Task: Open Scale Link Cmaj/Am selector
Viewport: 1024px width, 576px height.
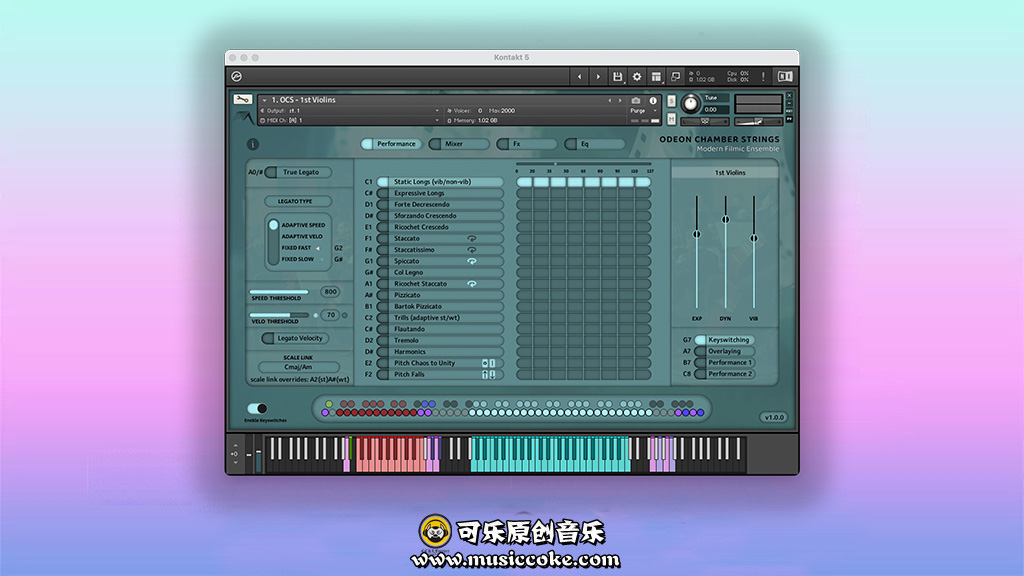Action: pos(298,367)
